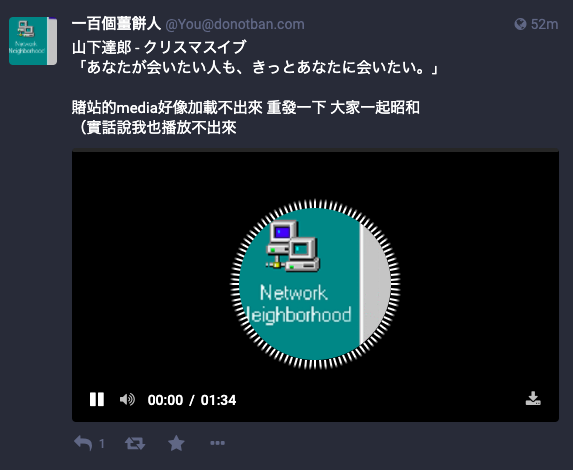The width and height of the screenshot is (573, 470).
Task: Click the 01:34 total duration label
Action: 218,400
